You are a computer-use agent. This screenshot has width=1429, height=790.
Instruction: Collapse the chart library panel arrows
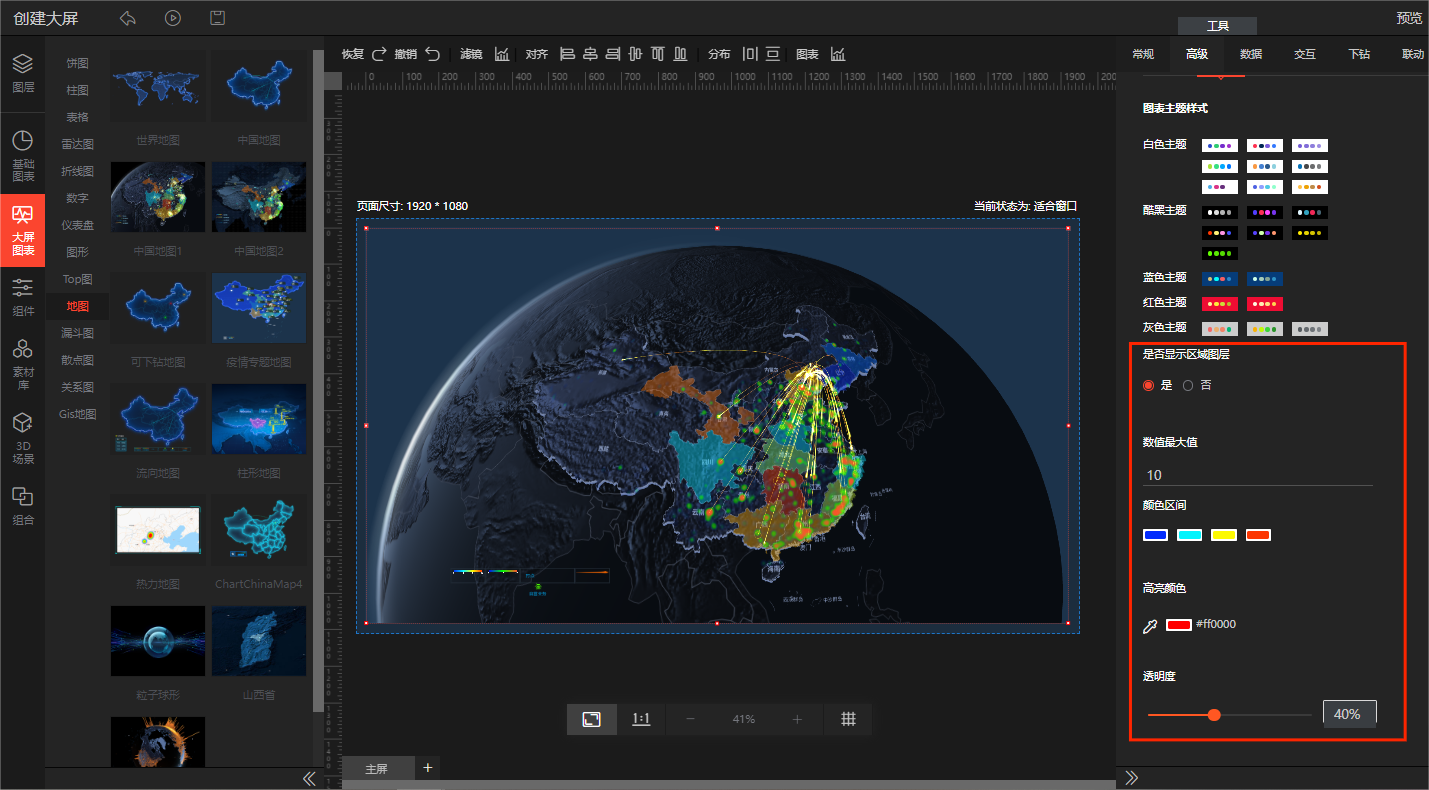(309, 778)
